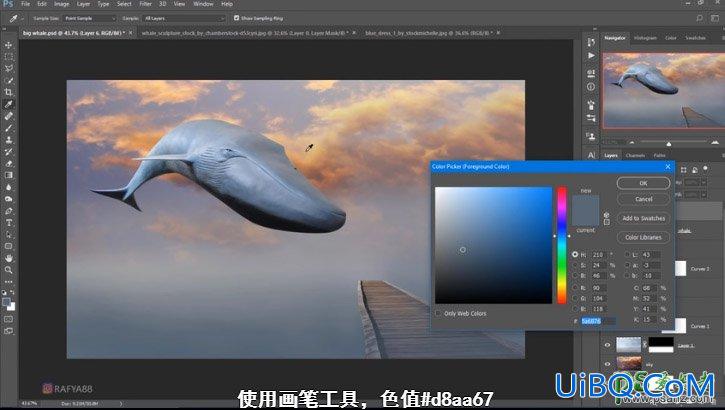Select the H hue radio button
Image resolution: width=725 pixels, height=410 pixels.
575,255
